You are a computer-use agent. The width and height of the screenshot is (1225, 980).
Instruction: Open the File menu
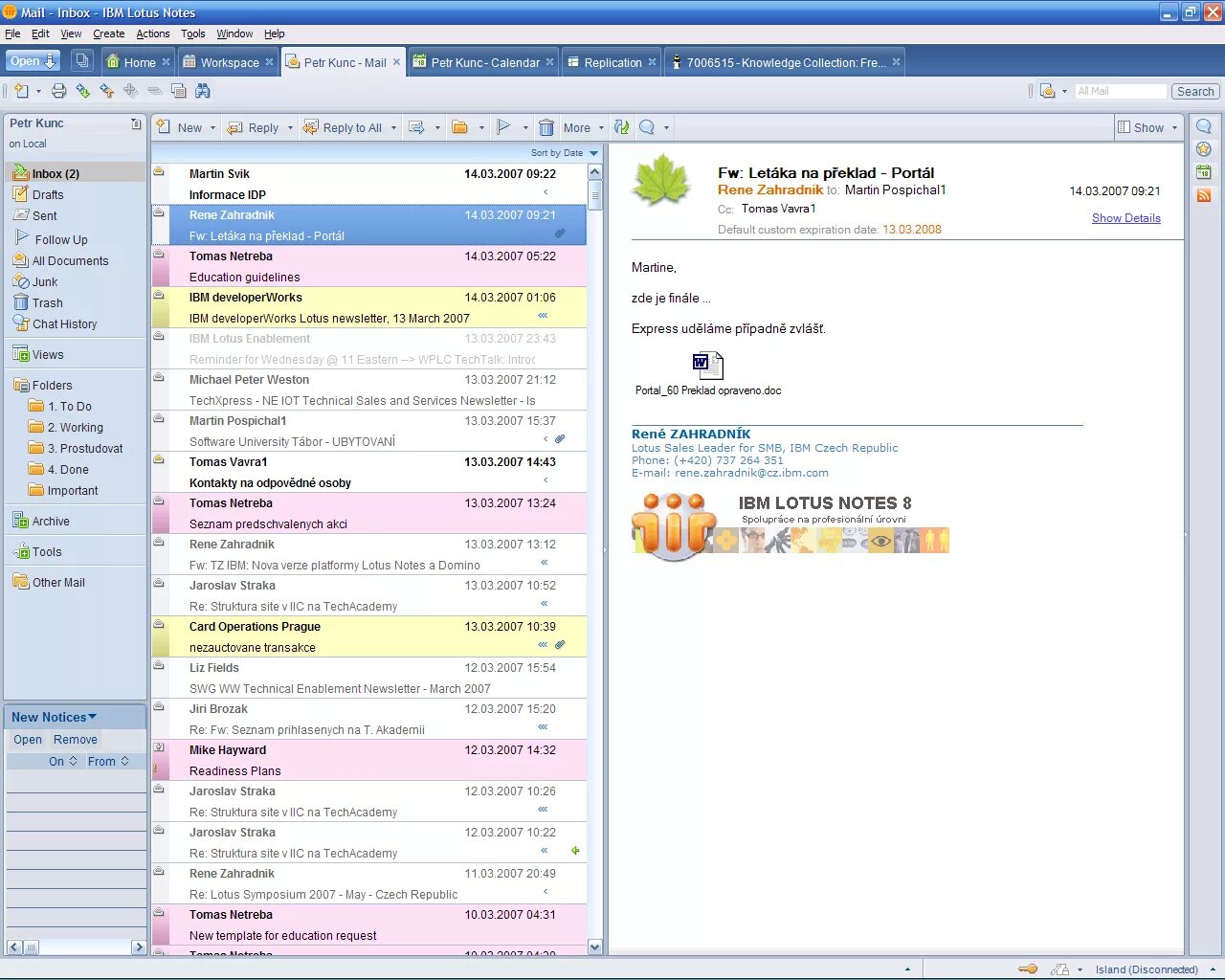(12, 33)
